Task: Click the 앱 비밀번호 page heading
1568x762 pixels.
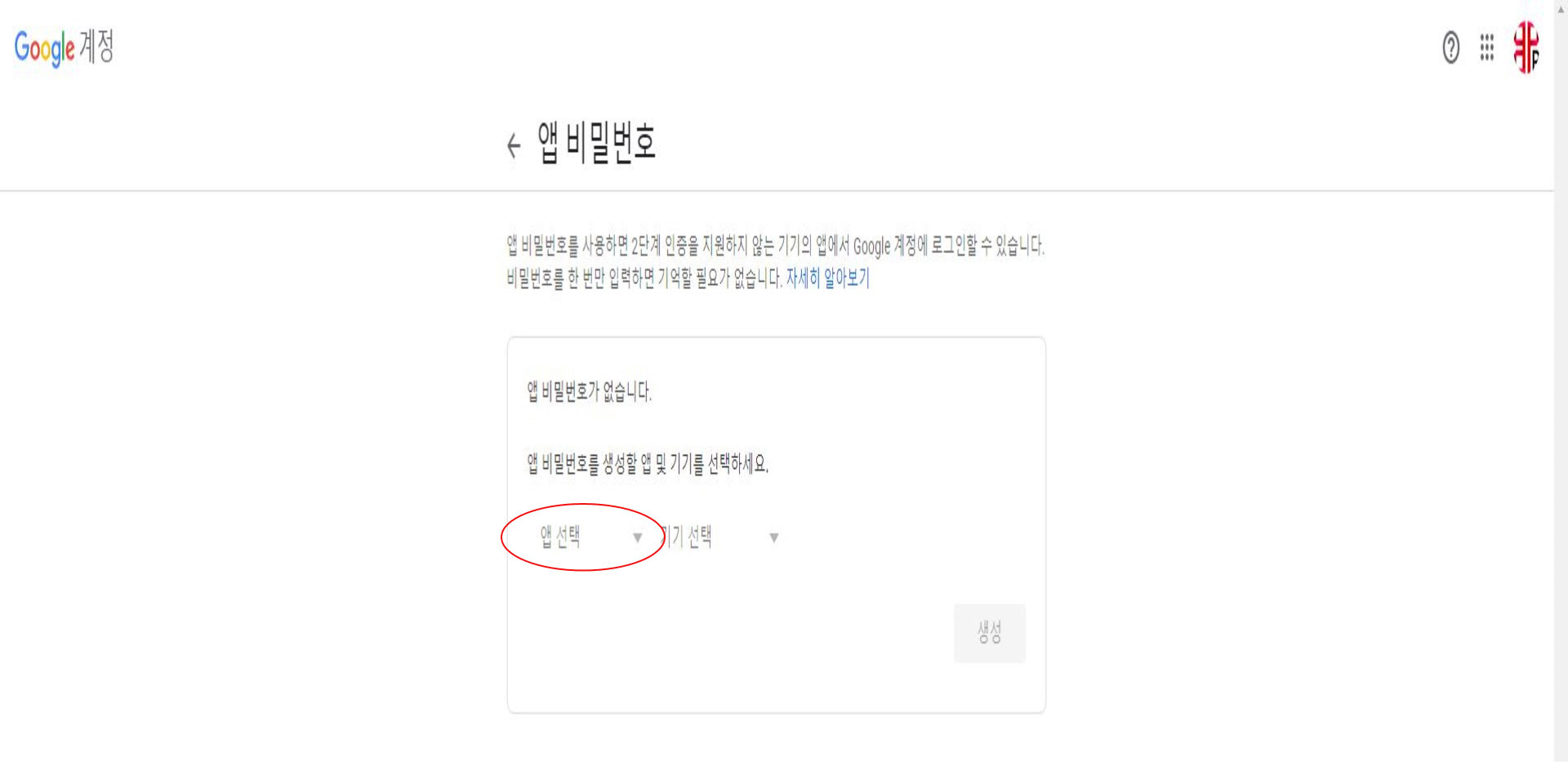Action: [x=596, y=143]
